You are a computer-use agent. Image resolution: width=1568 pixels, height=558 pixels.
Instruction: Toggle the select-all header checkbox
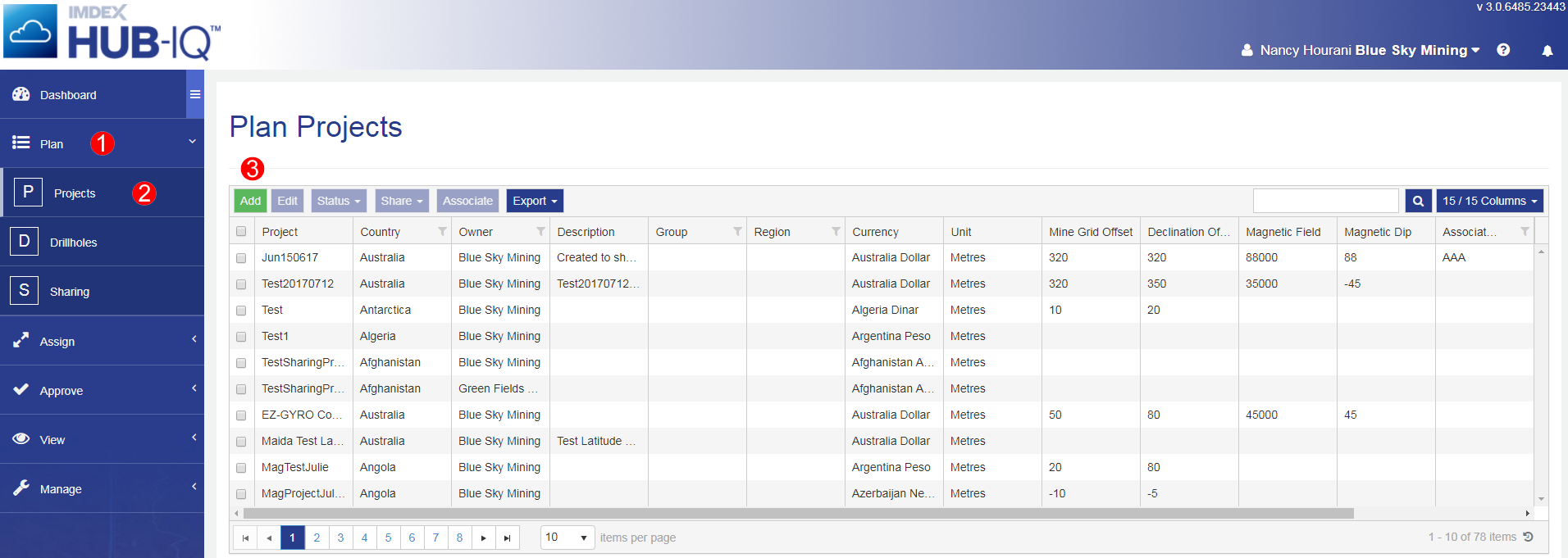[x=241, y=232]
